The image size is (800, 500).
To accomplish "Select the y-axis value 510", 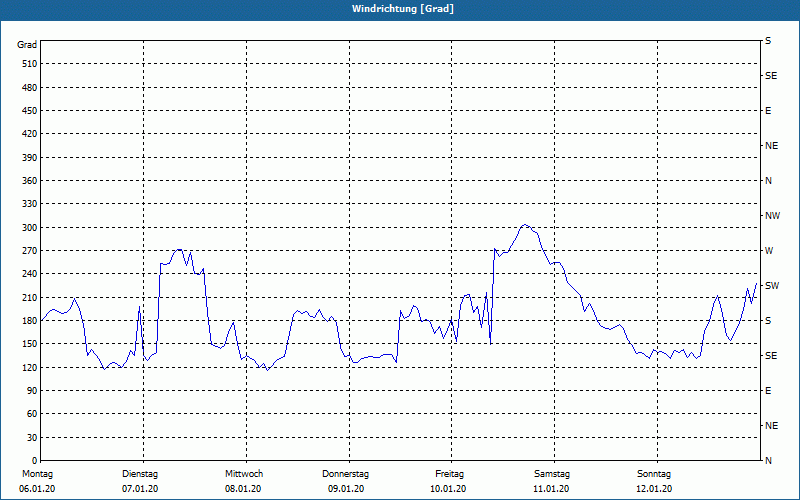I will click(29, 64).
